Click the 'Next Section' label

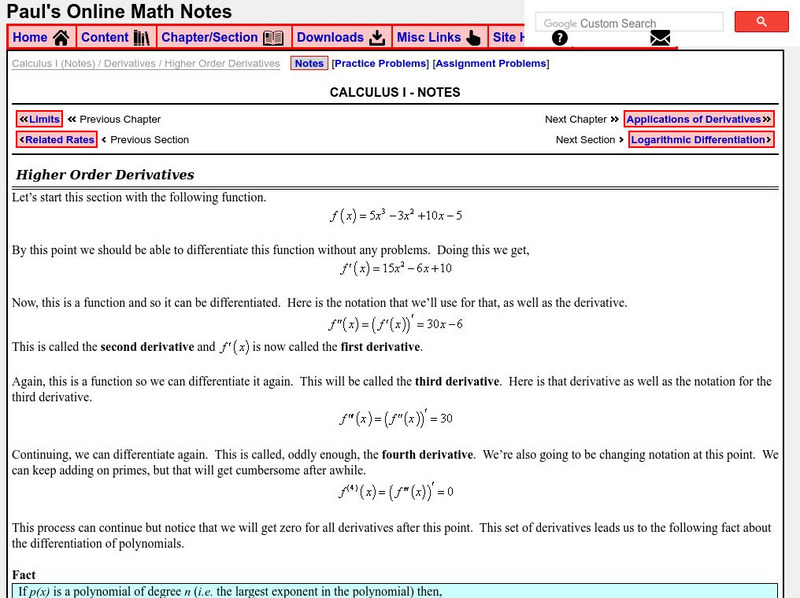coord(585,139)
